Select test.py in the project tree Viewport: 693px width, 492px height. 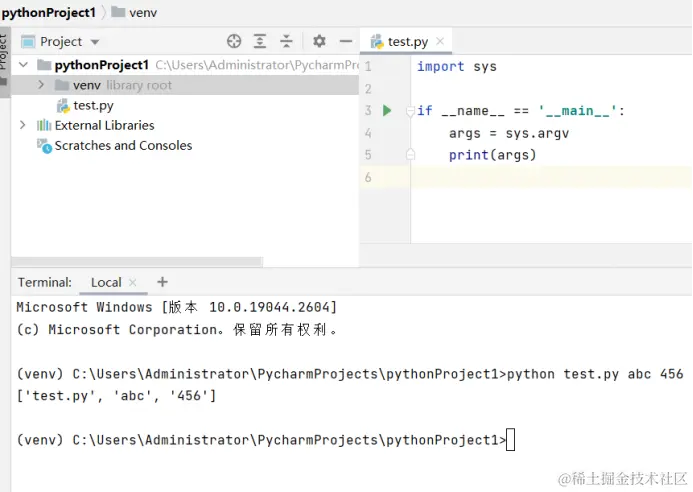[93, 106]
